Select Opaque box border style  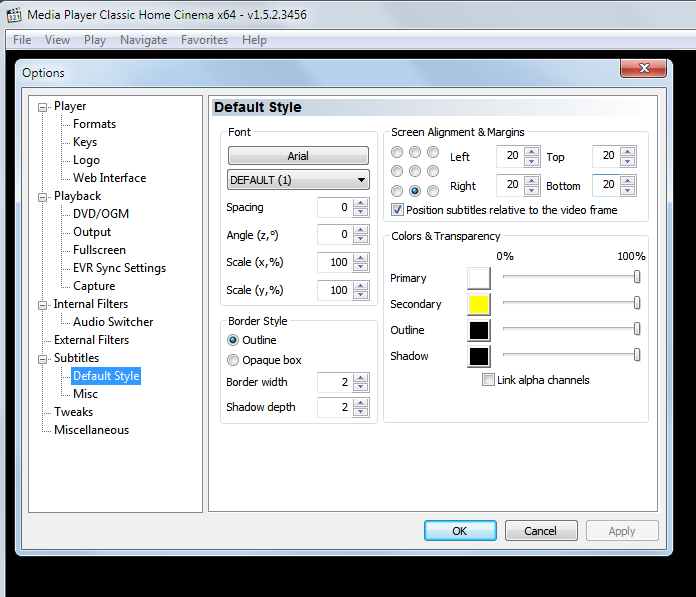point(233,360)
